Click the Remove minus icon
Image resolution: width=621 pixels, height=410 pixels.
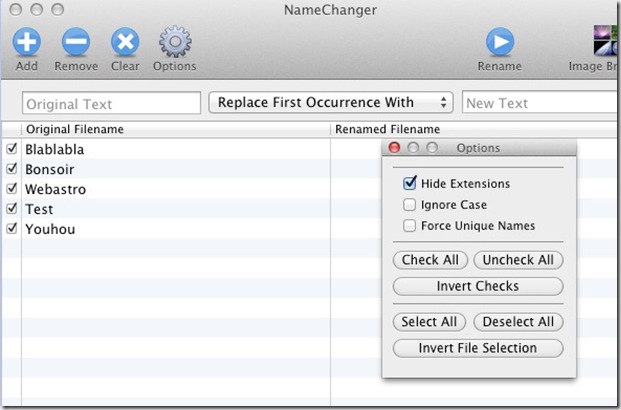coord(76,42)
